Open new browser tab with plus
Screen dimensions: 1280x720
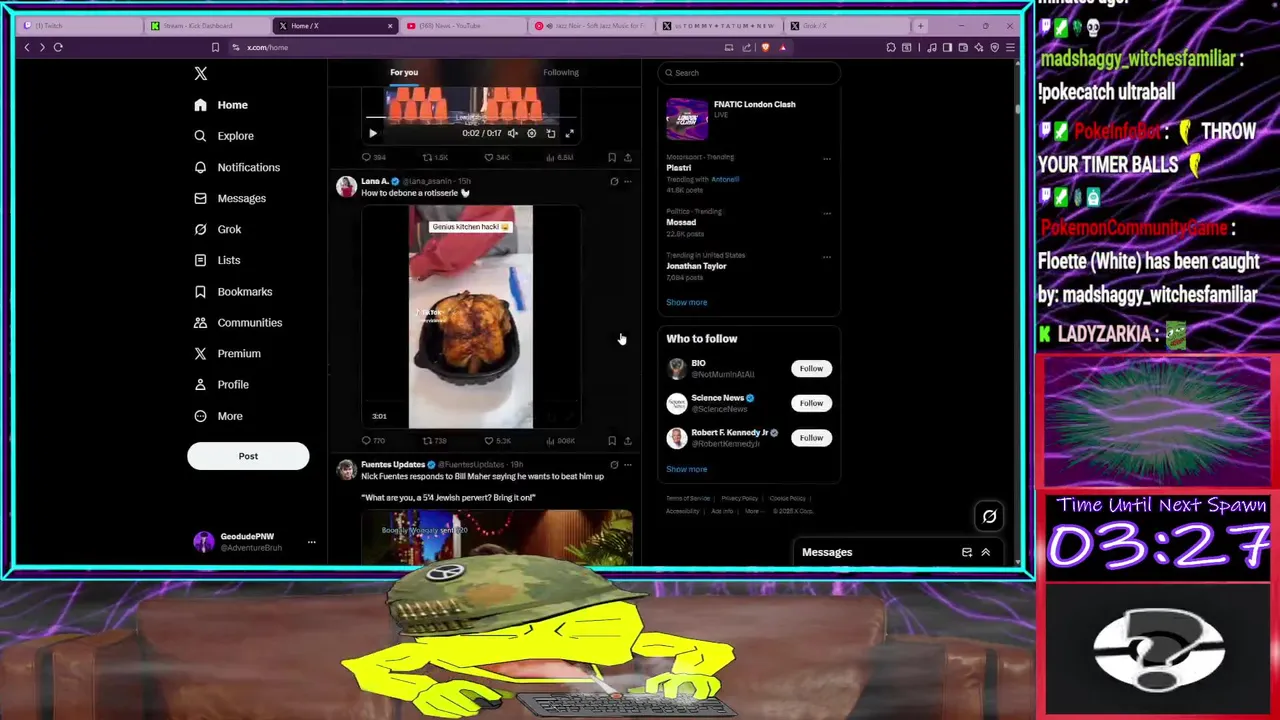921,26
